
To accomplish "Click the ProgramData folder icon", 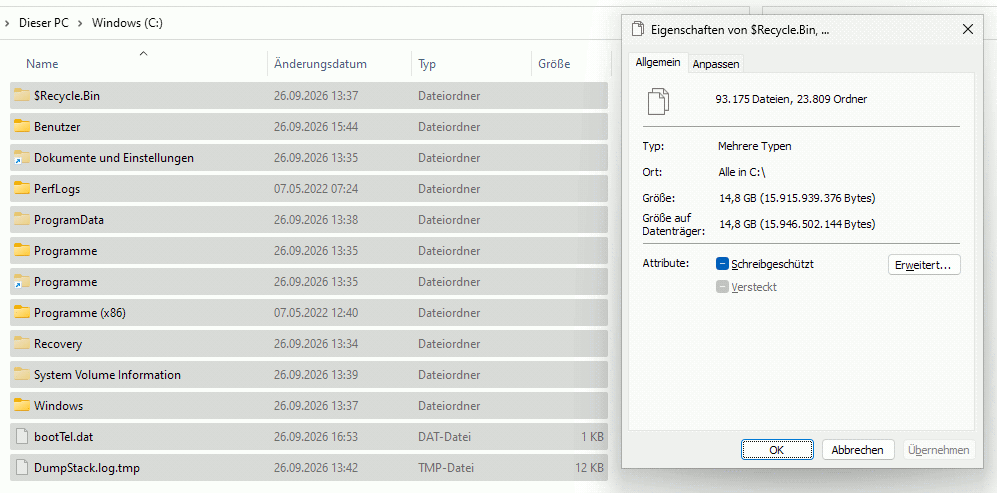I will click(22, 219).
